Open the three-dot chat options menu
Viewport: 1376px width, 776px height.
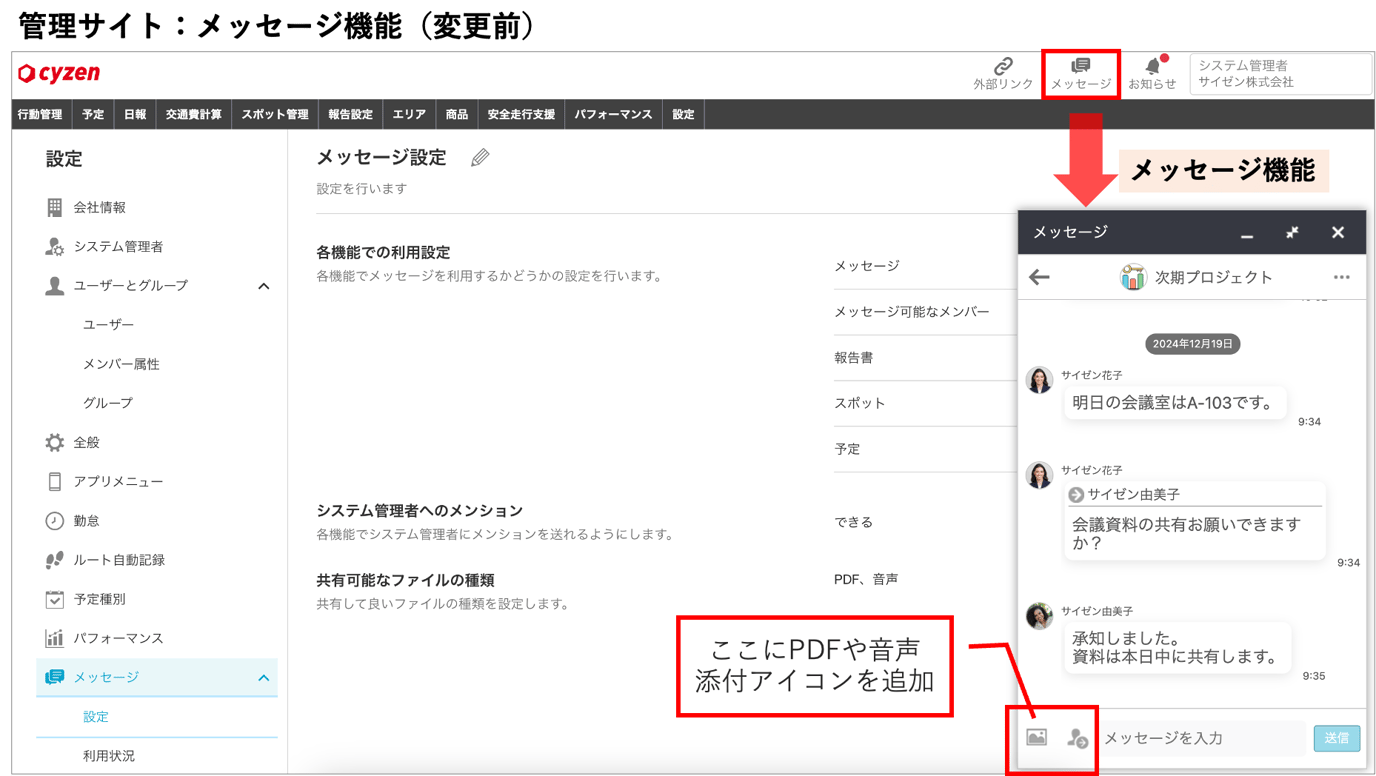pyautogui.click(x=1341, y=277)
